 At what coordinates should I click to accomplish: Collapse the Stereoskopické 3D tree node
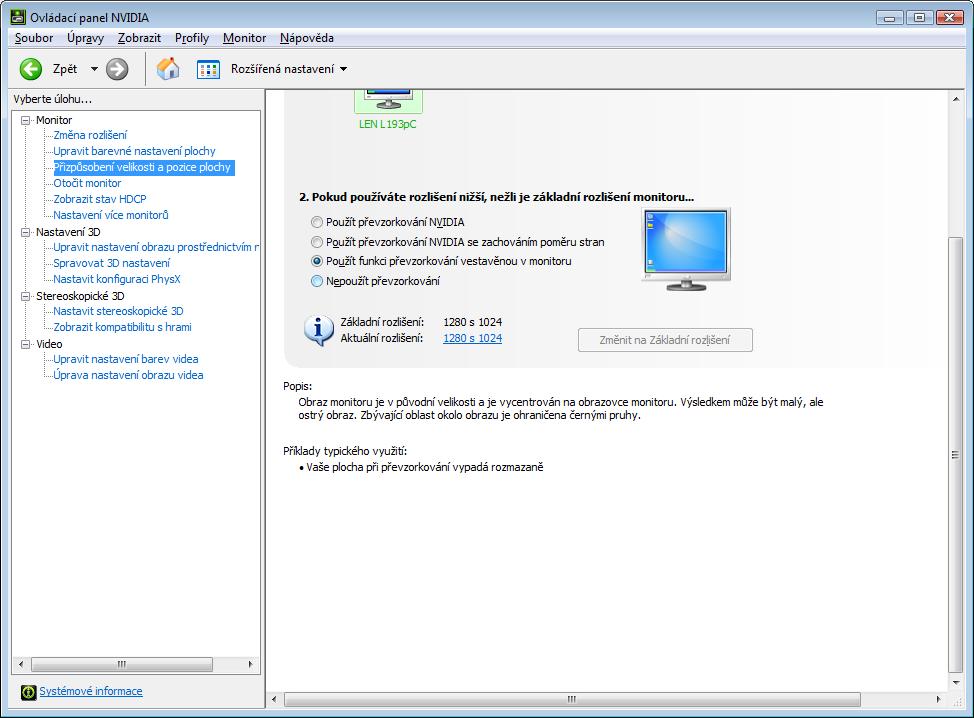[25, 296]
